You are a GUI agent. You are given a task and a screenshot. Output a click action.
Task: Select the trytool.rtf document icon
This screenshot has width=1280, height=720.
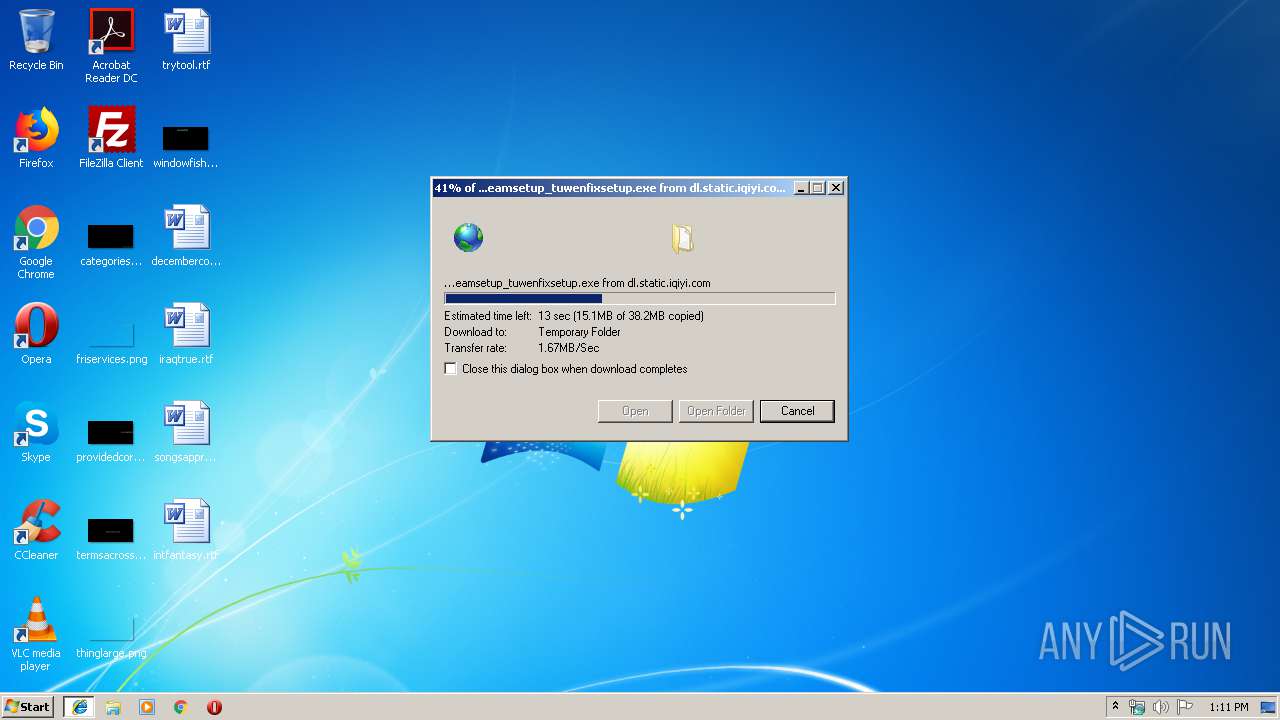[x=186, y=40]
